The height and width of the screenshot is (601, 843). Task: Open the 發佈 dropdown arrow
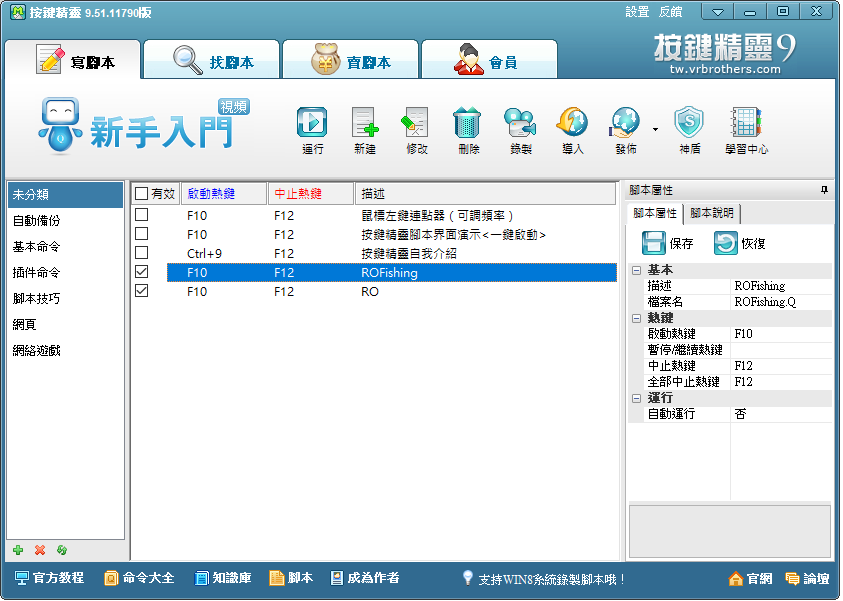pos(655,129)
